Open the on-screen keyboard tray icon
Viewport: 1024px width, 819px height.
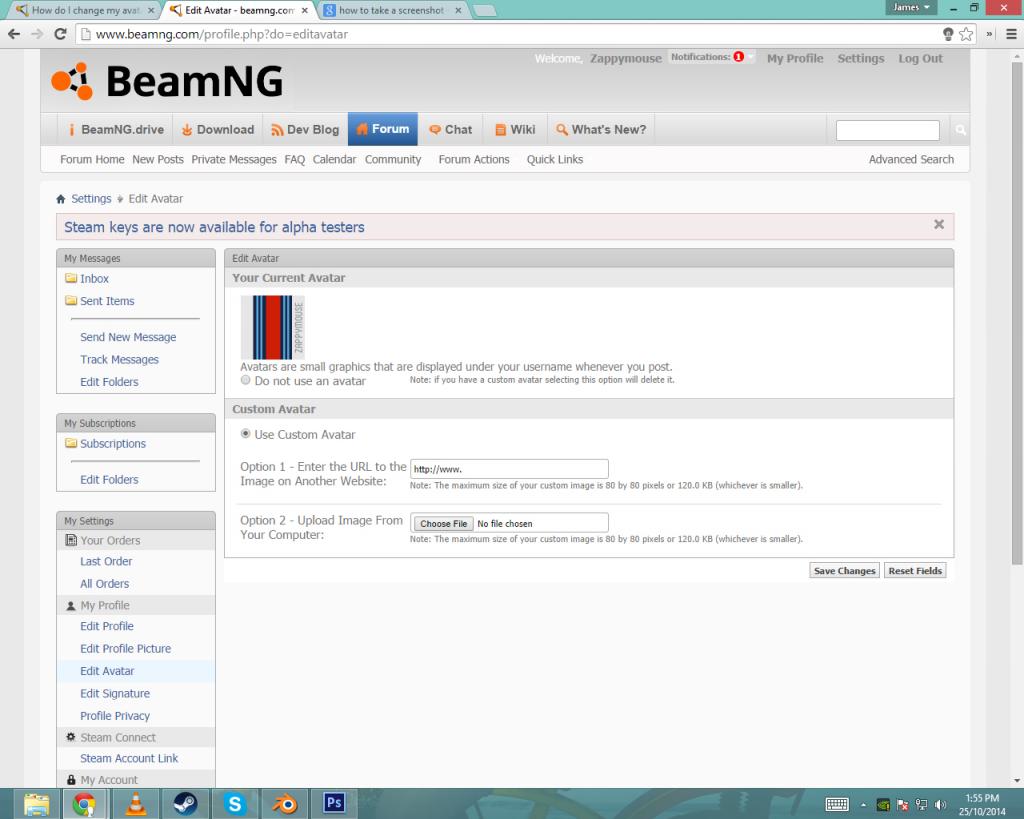click(837, 805)
